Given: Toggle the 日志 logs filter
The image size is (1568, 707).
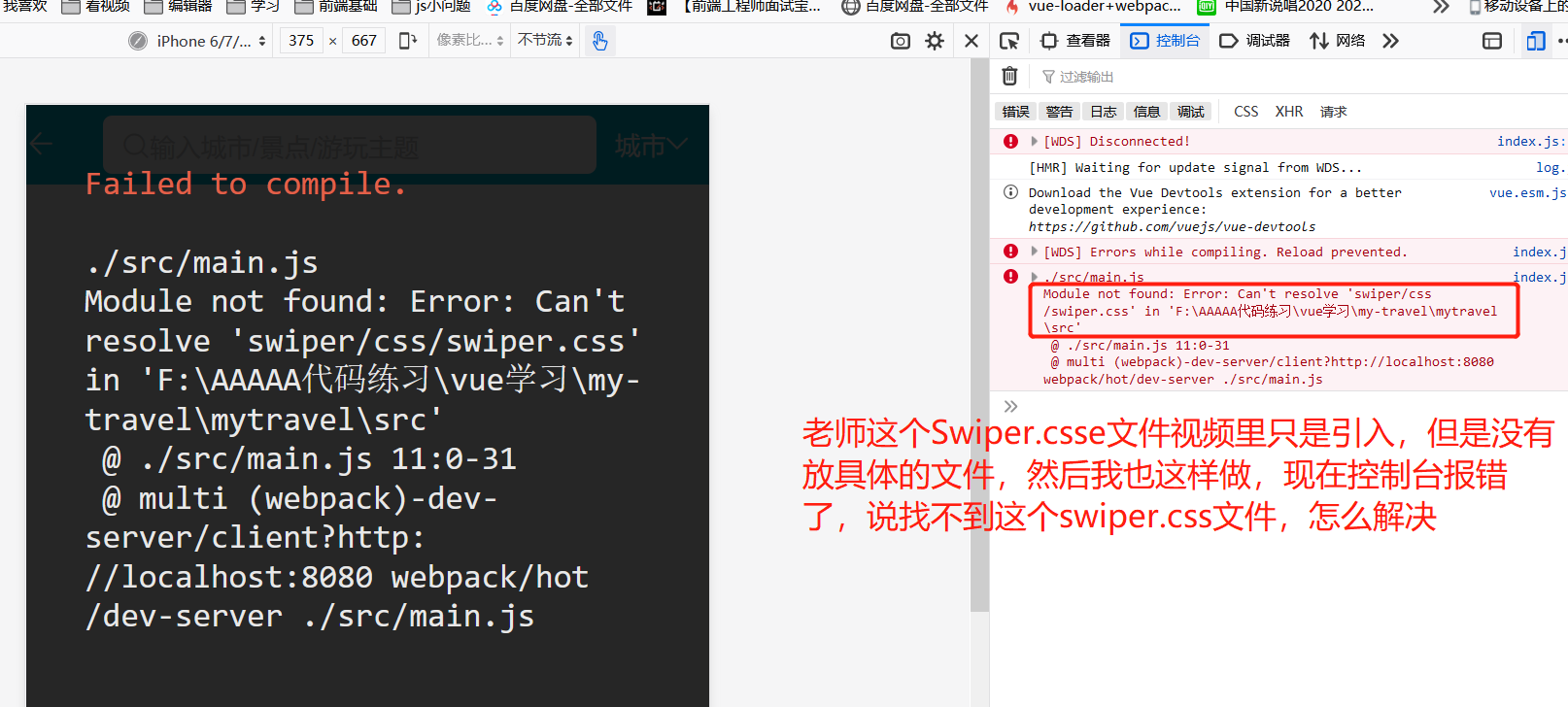Looking at the screenshot, I should [x=1103, y=112].
